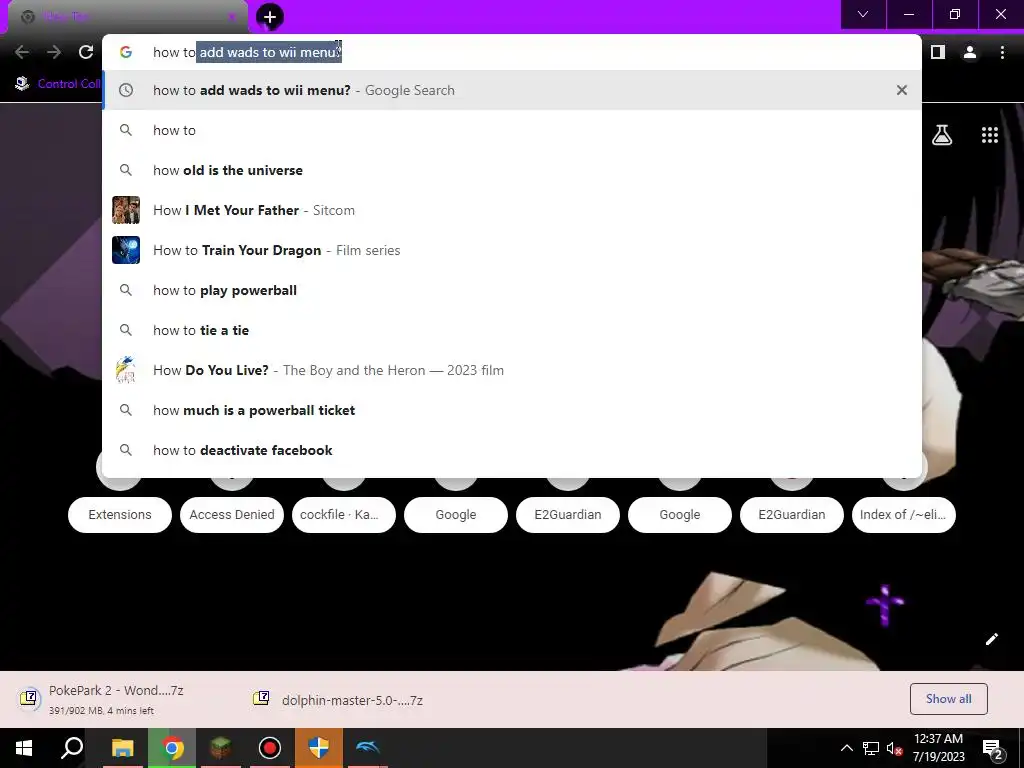The height and width of the screenshot is (768, 1024).
Task: Select 'how to add wads to wii menu?' suggestion
Action: click(x=512, y=90)
